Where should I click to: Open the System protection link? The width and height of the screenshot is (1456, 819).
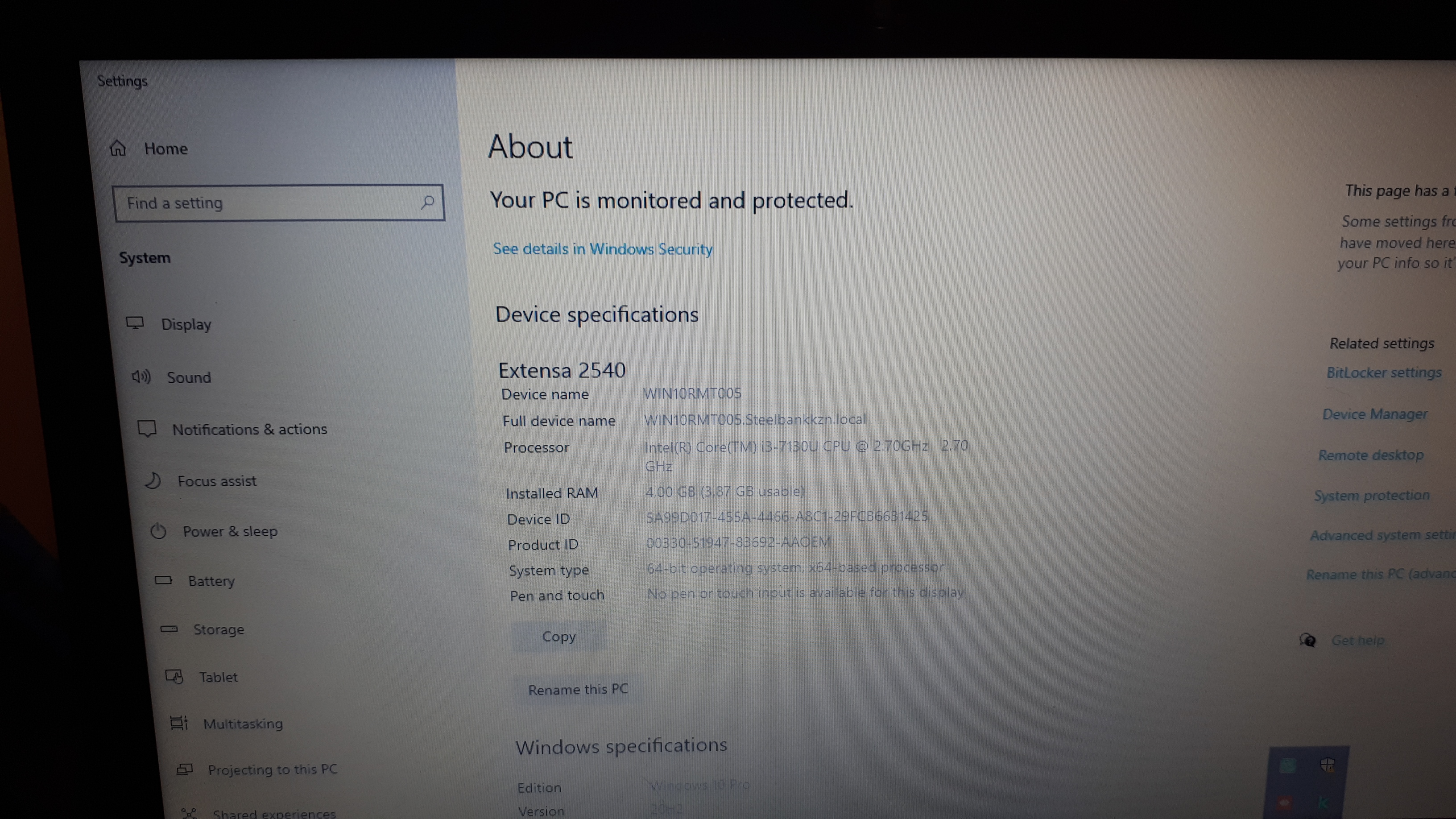[1372, 495]
